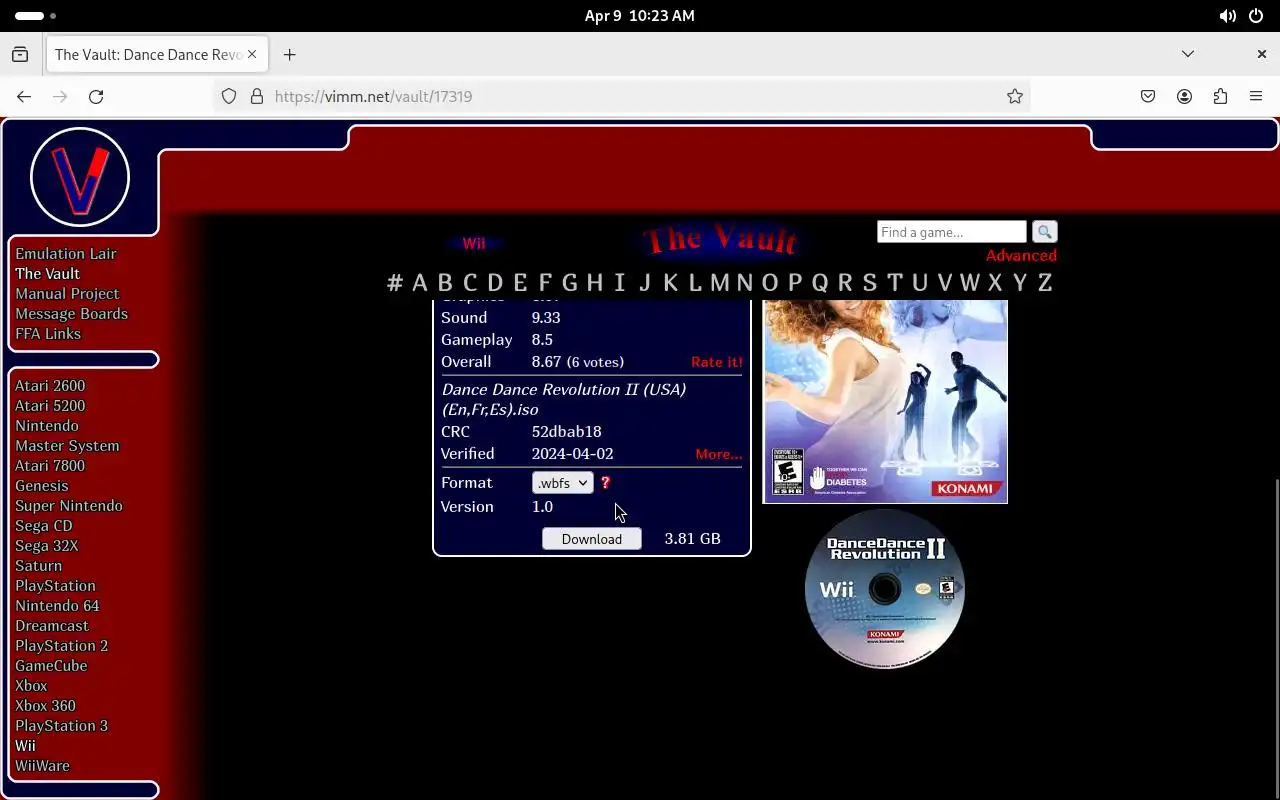
Task: Select Atari 7800 system
Action: coord(50,465)
